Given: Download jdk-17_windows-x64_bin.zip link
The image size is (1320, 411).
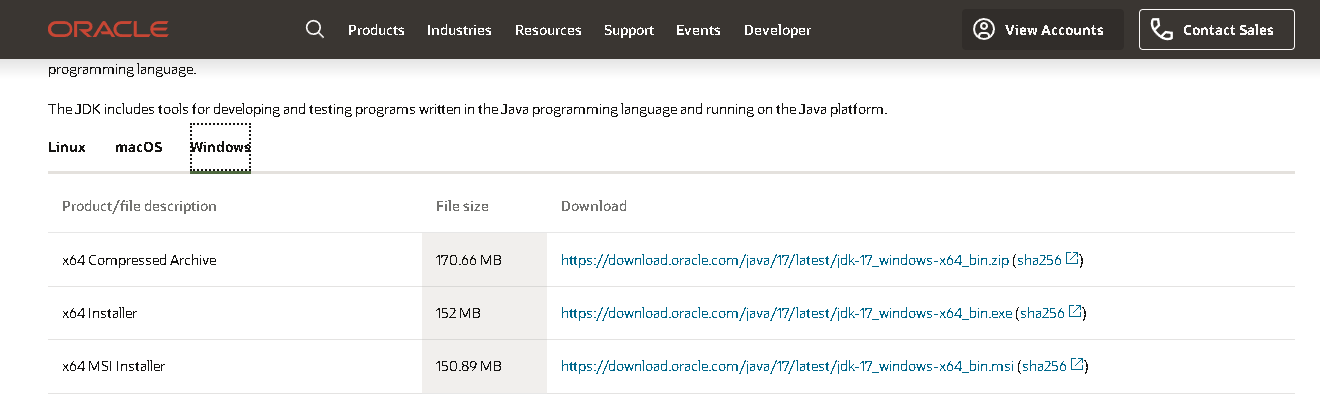Looking at the screenshot, I should point(785,260).
